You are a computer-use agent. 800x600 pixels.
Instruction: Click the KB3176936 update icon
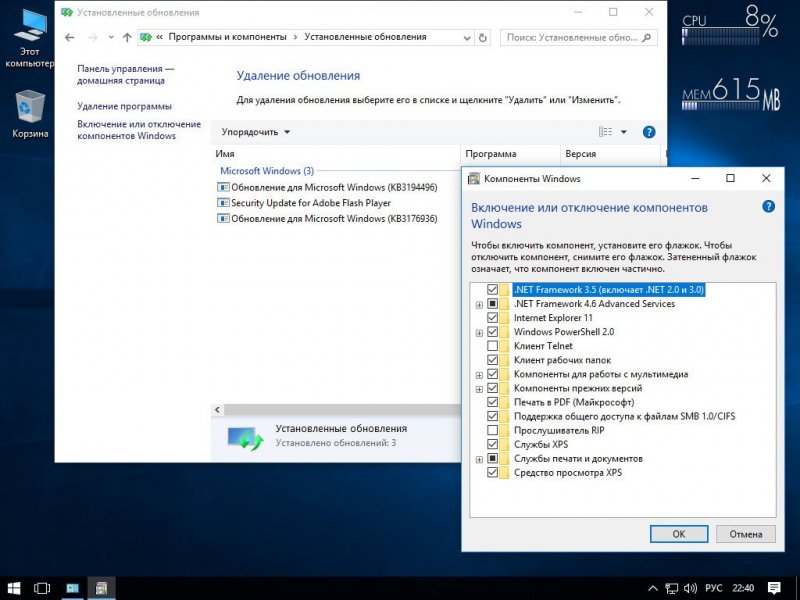click(x=223, y=219)
